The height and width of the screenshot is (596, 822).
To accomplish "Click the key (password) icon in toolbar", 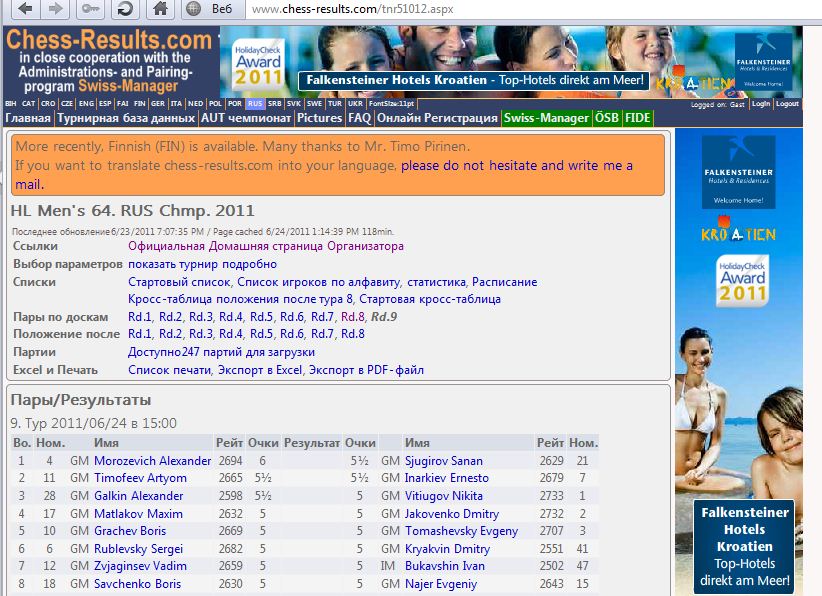I will (89, 9).
